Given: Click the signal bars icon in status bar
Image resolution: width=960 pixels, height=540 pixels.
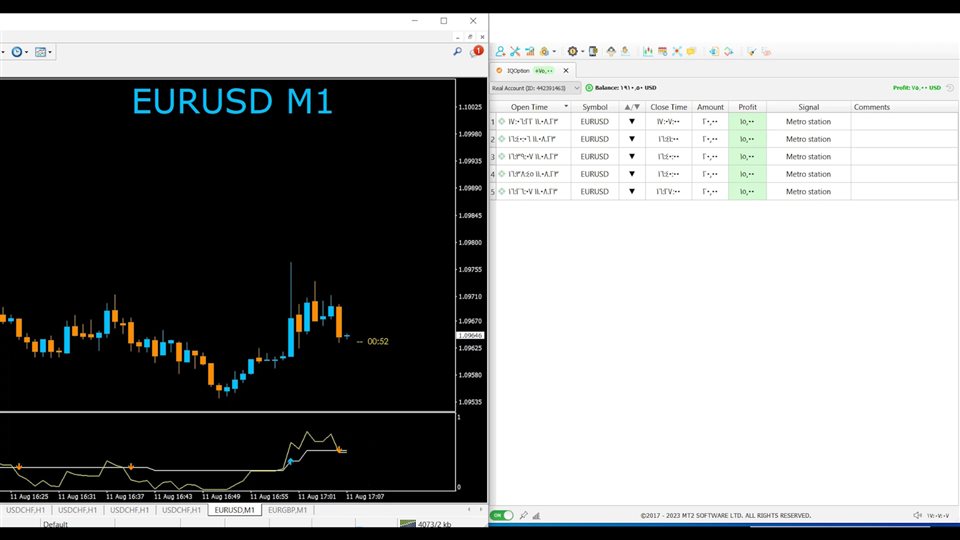Looking at the screenshot, I should tap(536, 516).
